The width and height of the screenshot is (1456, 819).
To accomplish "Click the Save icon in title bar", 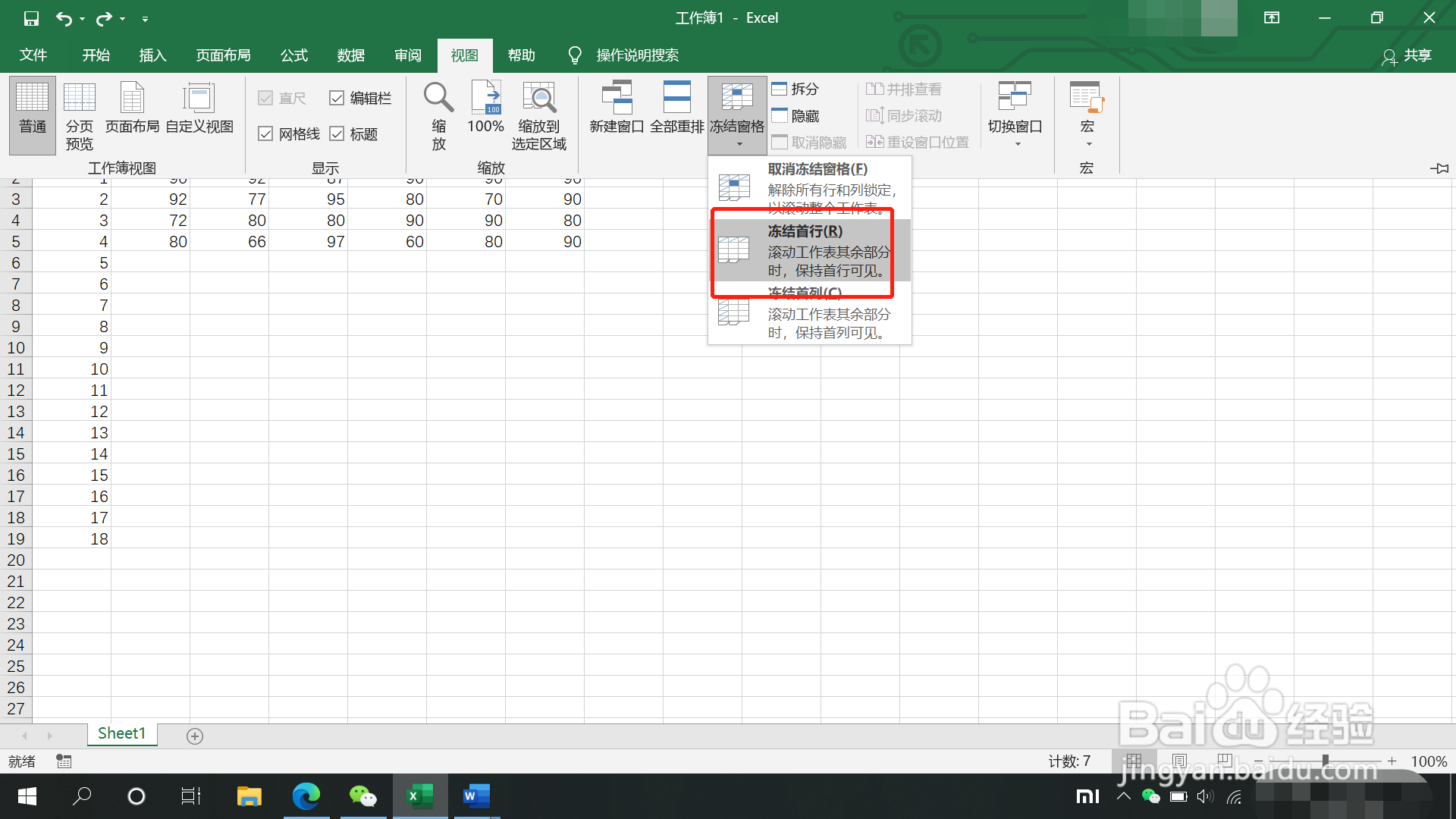I will point(31,18).
